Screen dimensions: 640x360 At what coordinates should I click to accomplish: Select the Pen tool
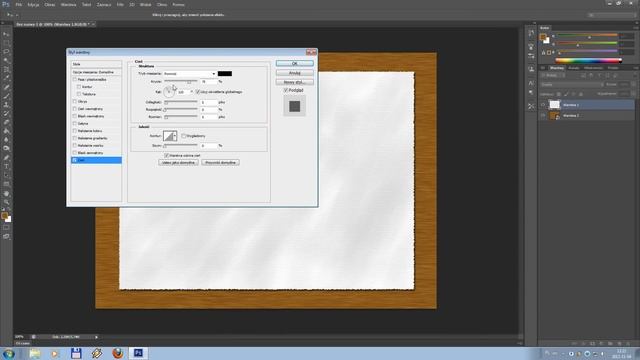(x=6, y=158)
